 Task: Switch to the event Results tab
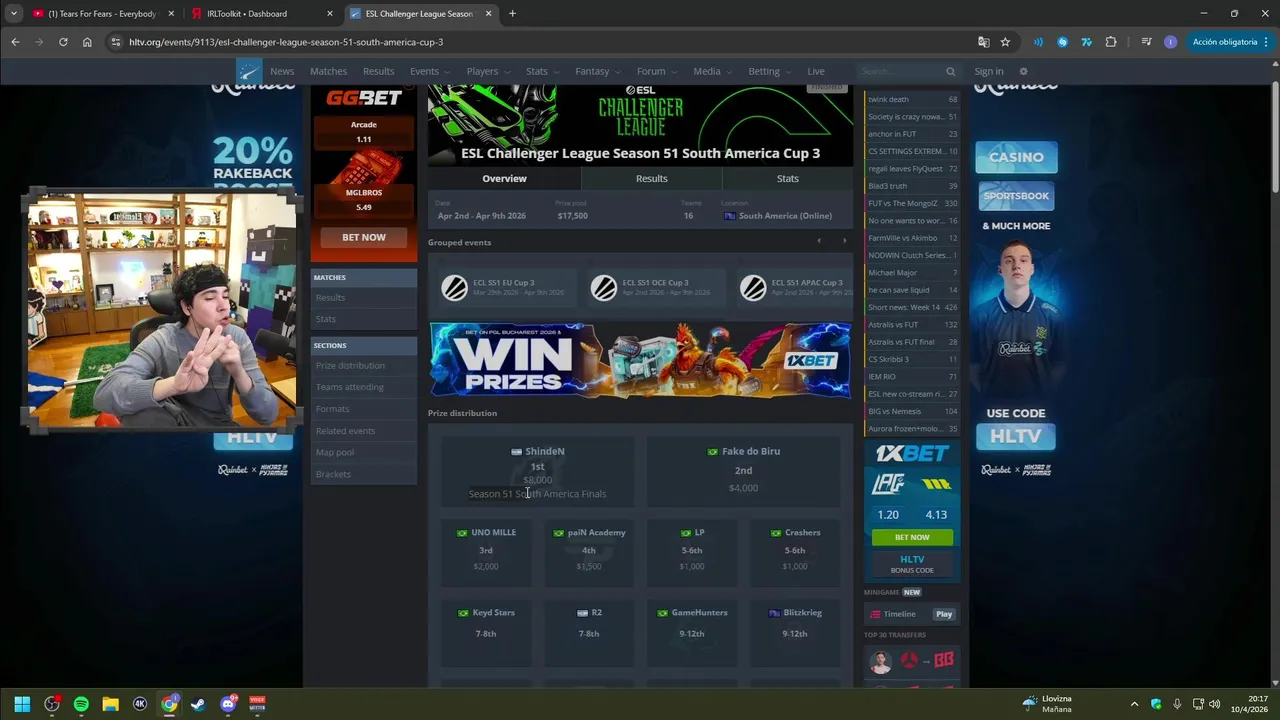652,178
